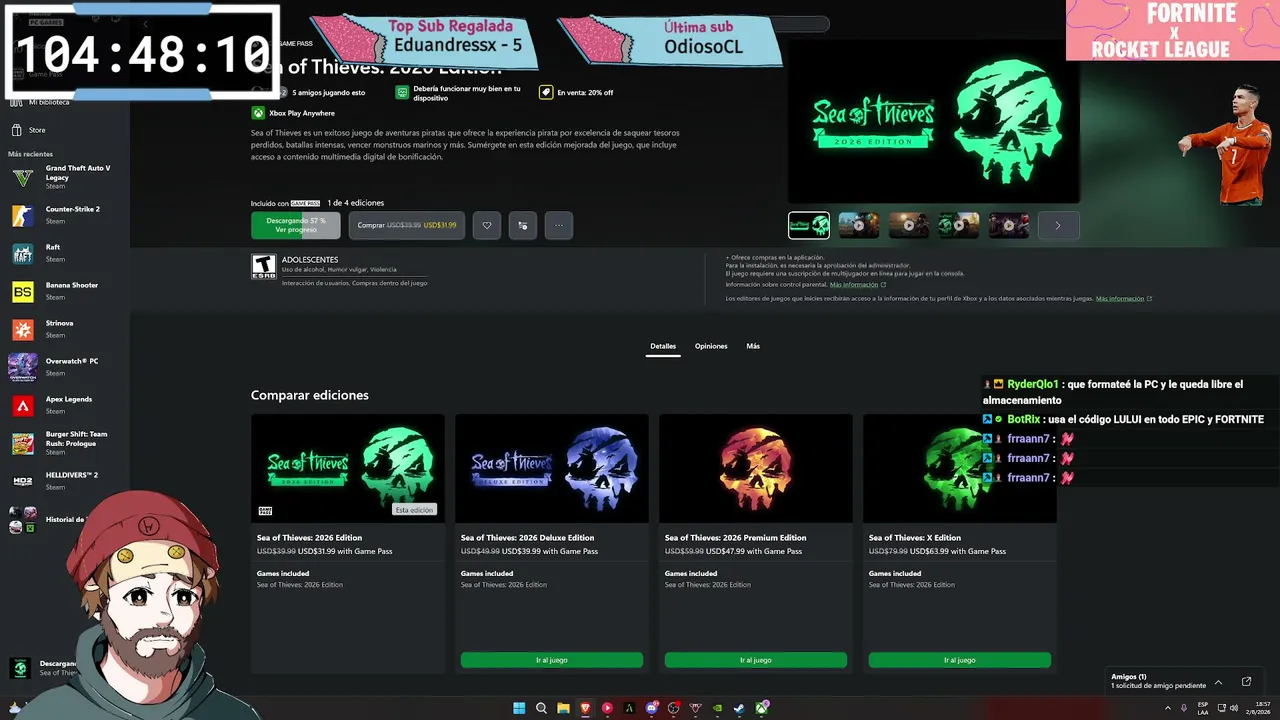Click the ESRB Teen rating badge
The height and width of the screenshot is (720, 1280).
point(263,266)
